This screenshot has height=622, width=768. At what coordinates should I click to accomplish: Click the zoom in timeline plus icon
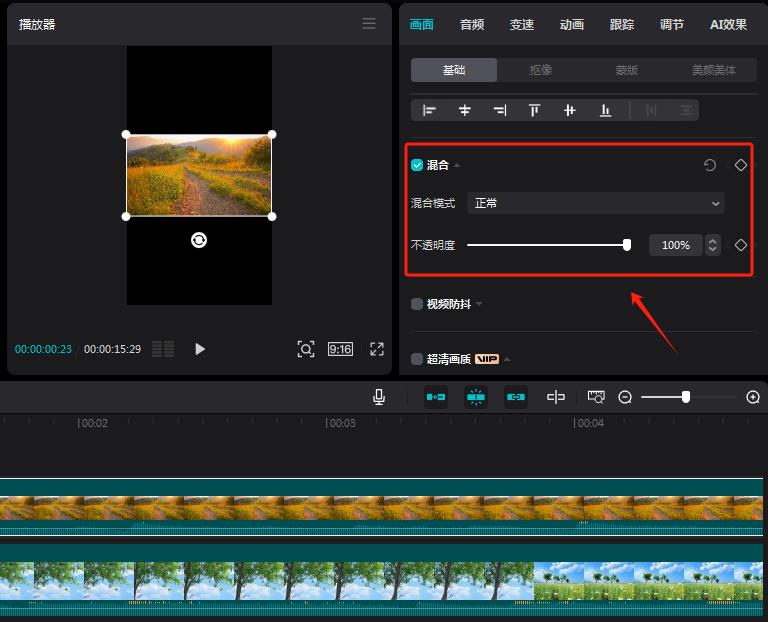[x=753, y=397]
